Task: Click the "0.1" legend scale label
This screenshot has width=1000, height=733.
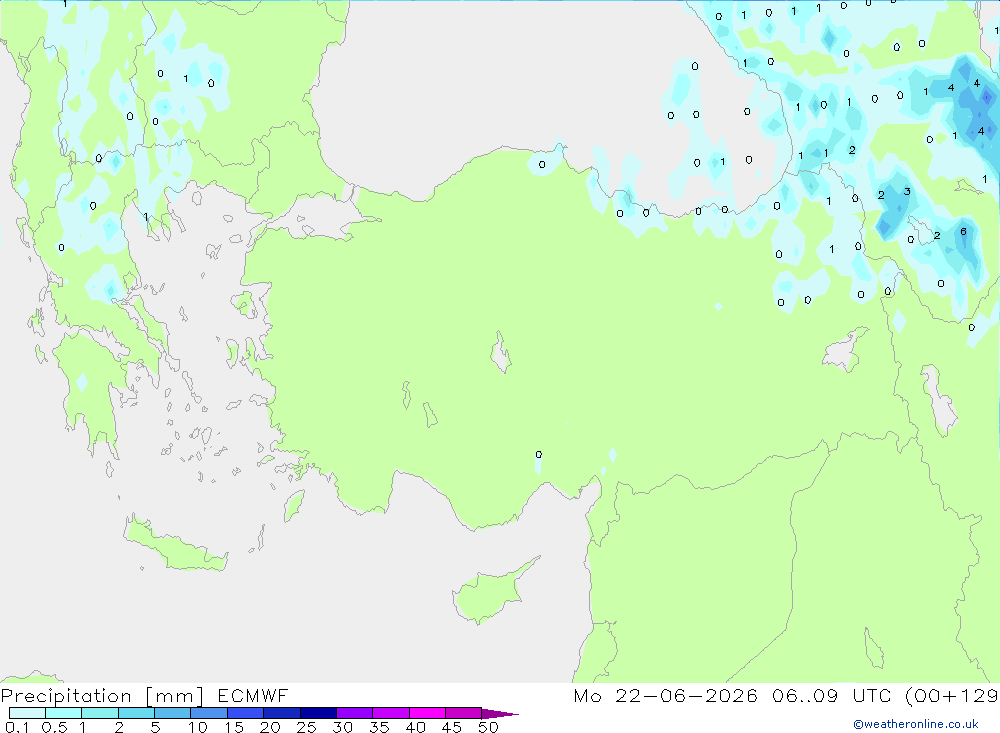Action: point(17,727)
